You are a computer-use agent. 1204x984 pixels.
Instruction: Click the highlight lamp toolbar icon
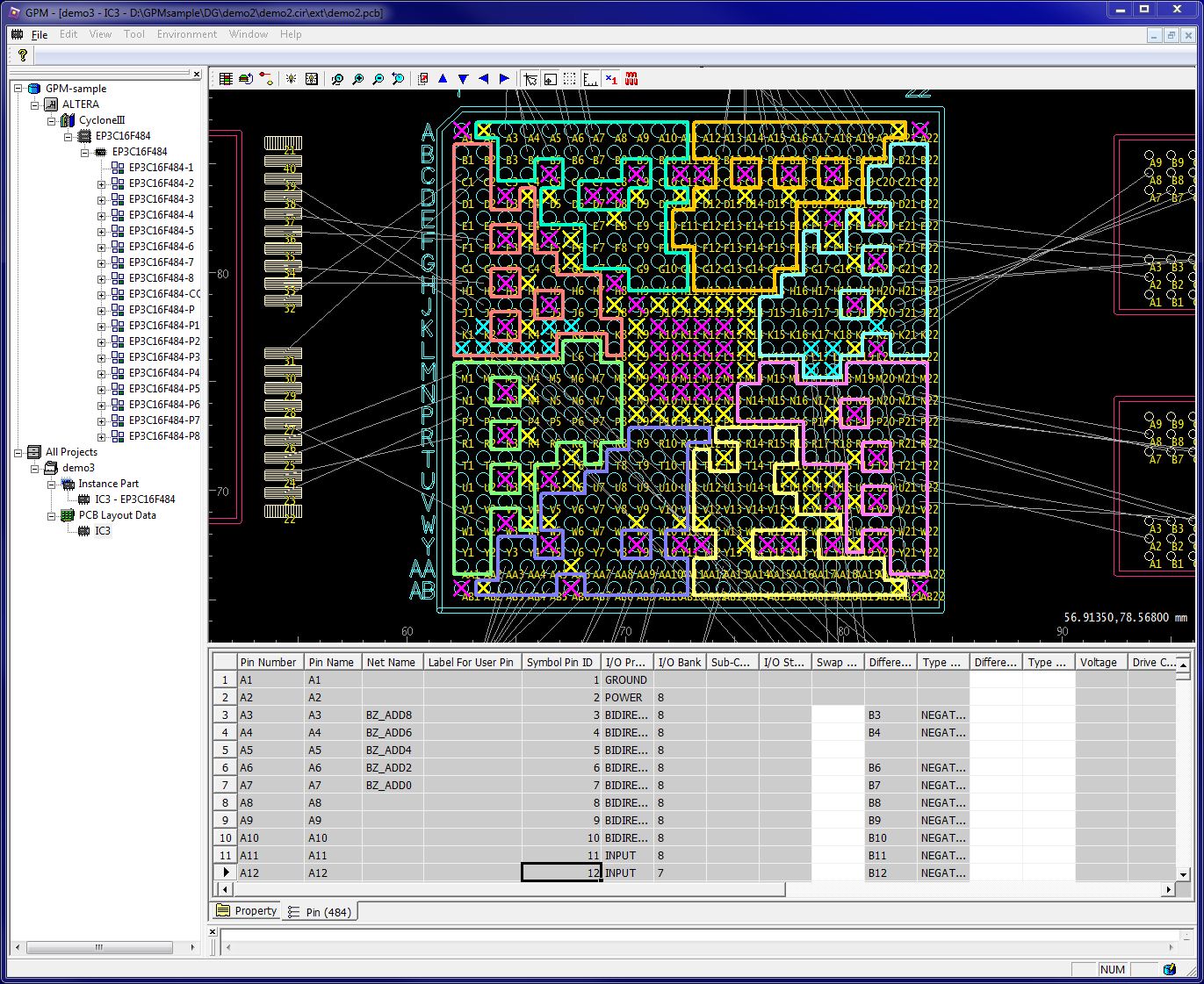coord(291,79)
